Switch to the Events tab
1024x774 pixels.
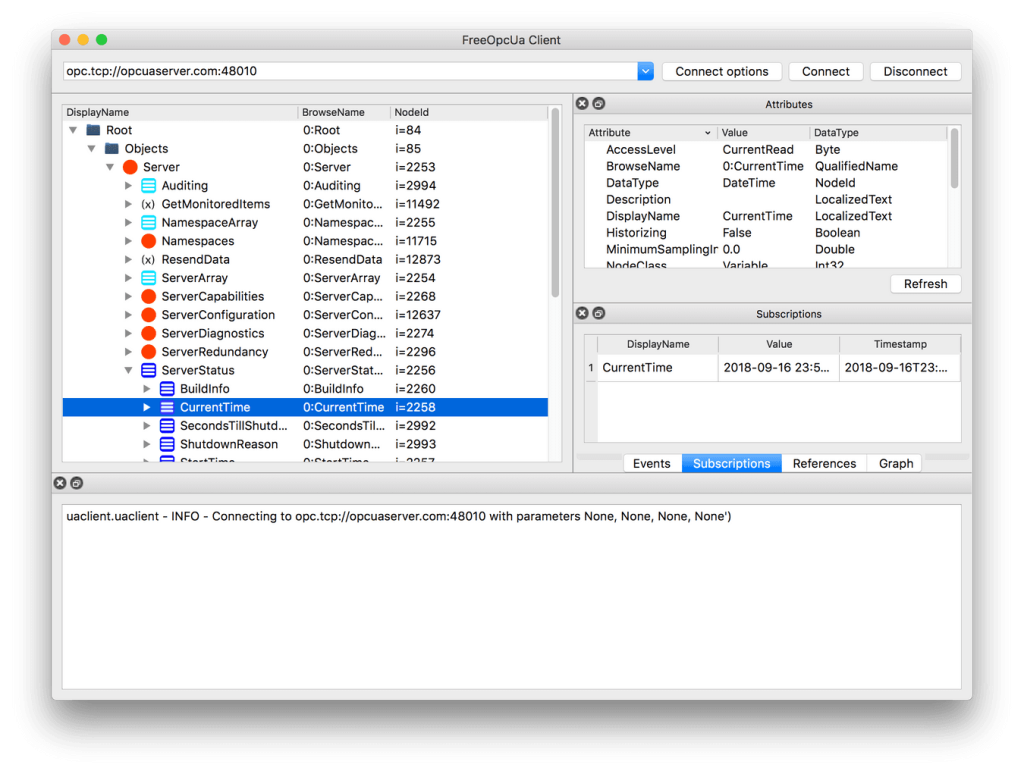pyautogui.click(x=651, y=463)
